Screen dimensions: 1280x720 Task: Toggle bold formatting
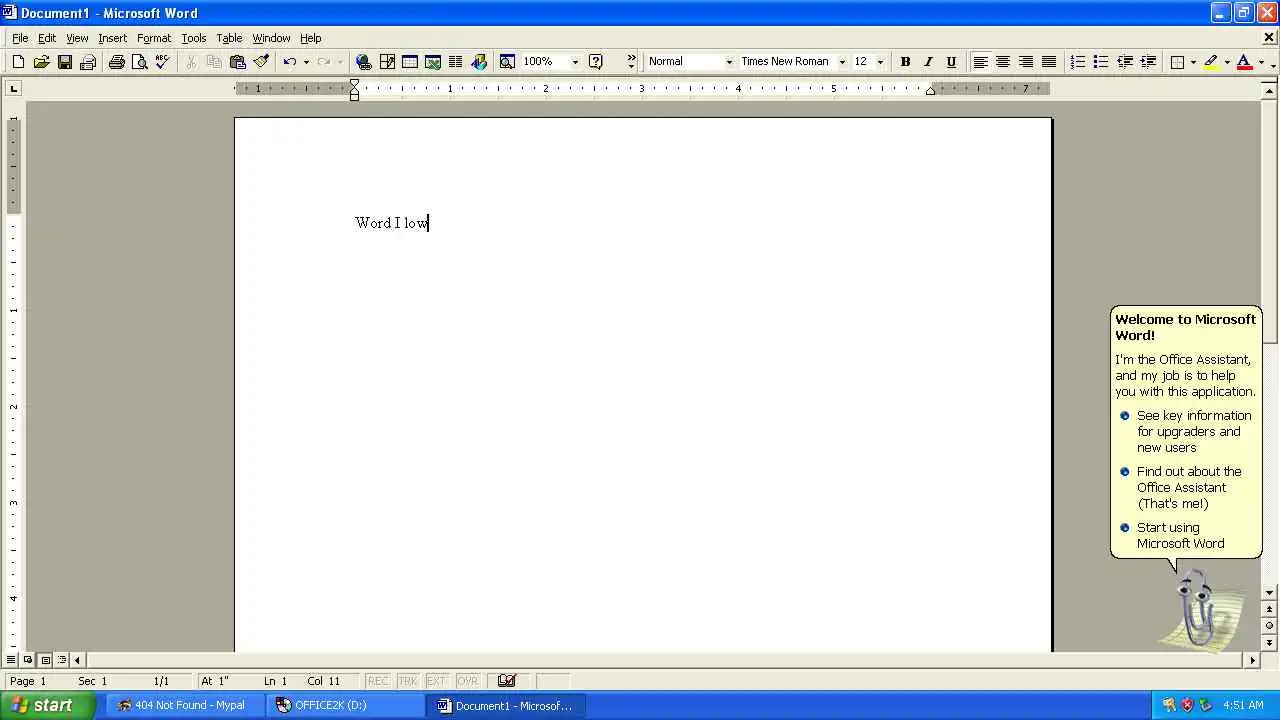[x=905, y=62]
